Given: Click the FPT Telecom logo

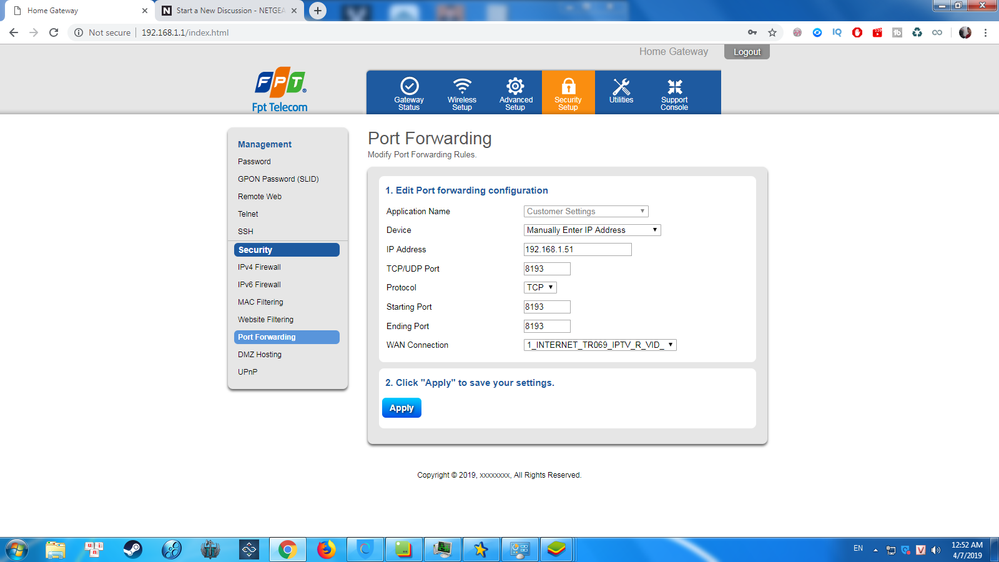Looking at the screenshot, I should point(280,90).
